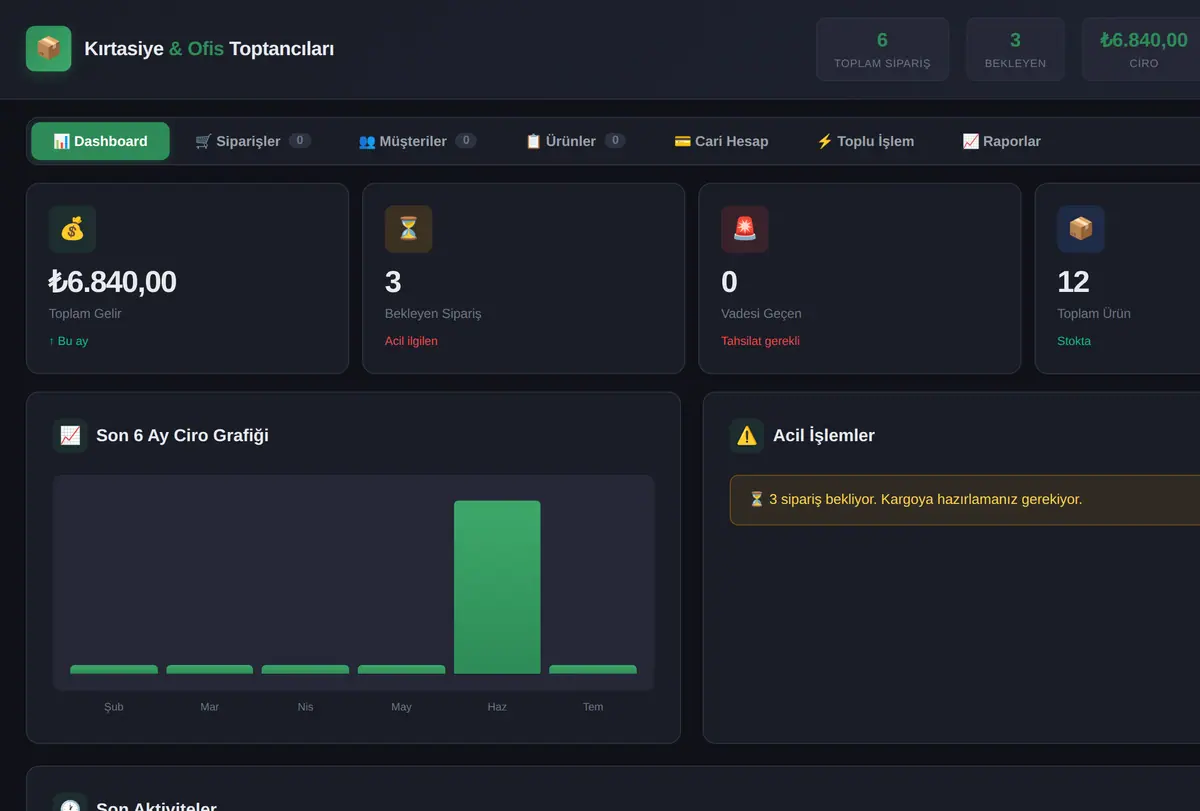Open the Cari Hesap tab
Viewport: 1200px width, 811px height.
[x=721, y=141]
